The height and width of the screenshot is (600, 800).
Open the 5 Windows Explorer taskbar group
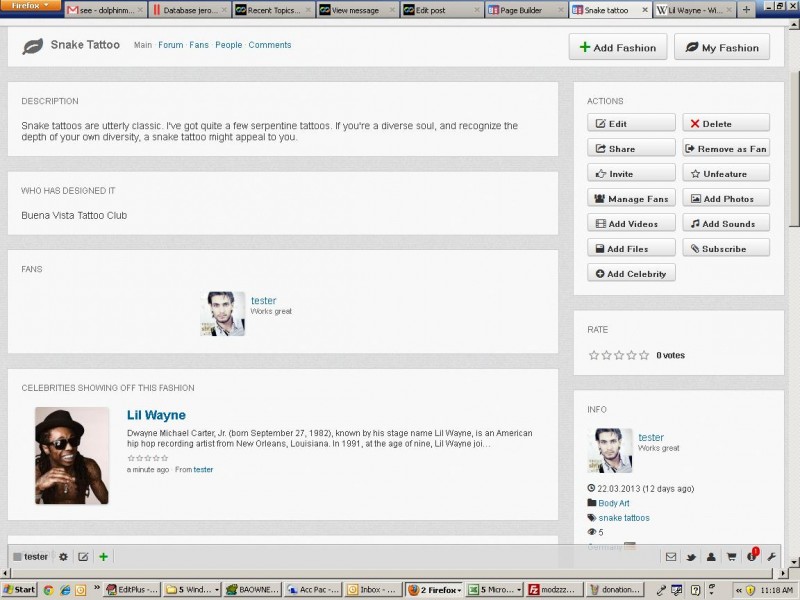[x=192, y=590]
